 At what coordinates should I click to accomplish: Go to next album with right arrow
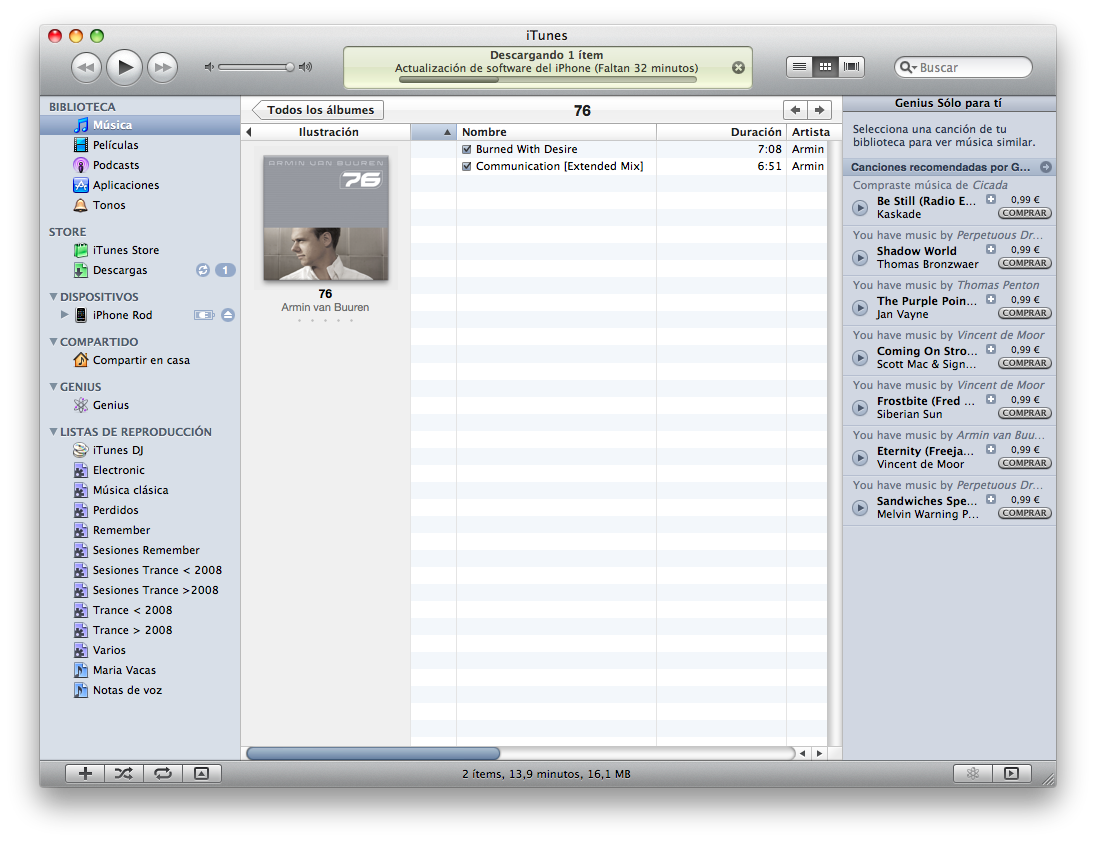click(819, 110)
